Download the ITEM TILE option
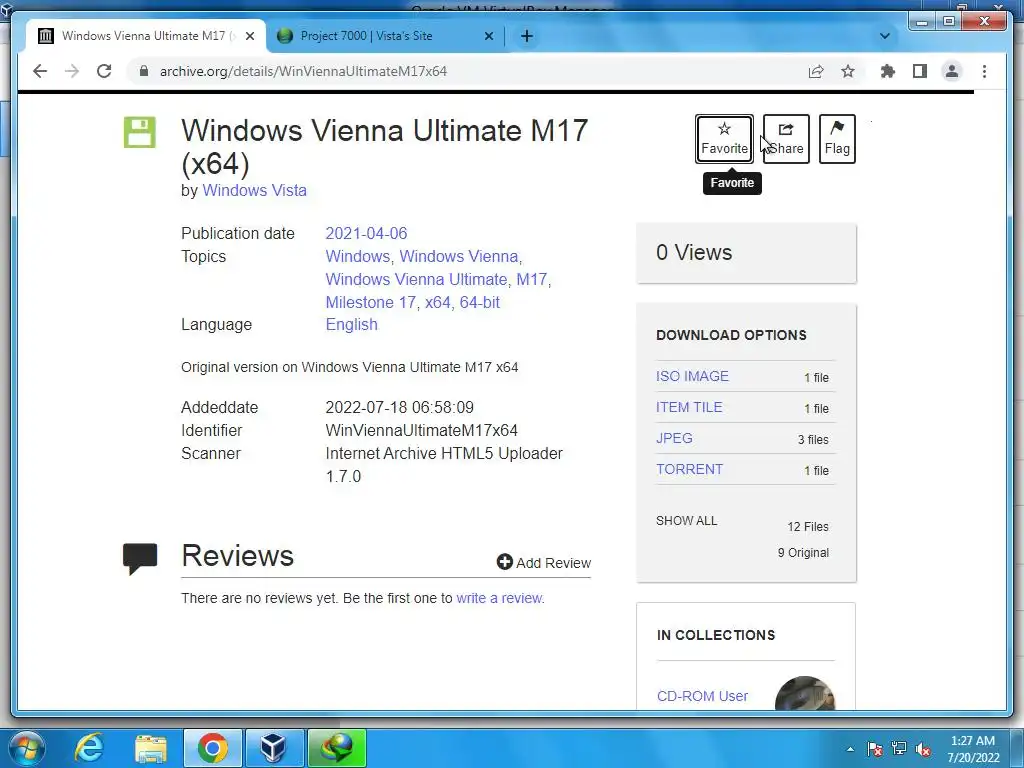The image size is (1024, 768). 689,407
